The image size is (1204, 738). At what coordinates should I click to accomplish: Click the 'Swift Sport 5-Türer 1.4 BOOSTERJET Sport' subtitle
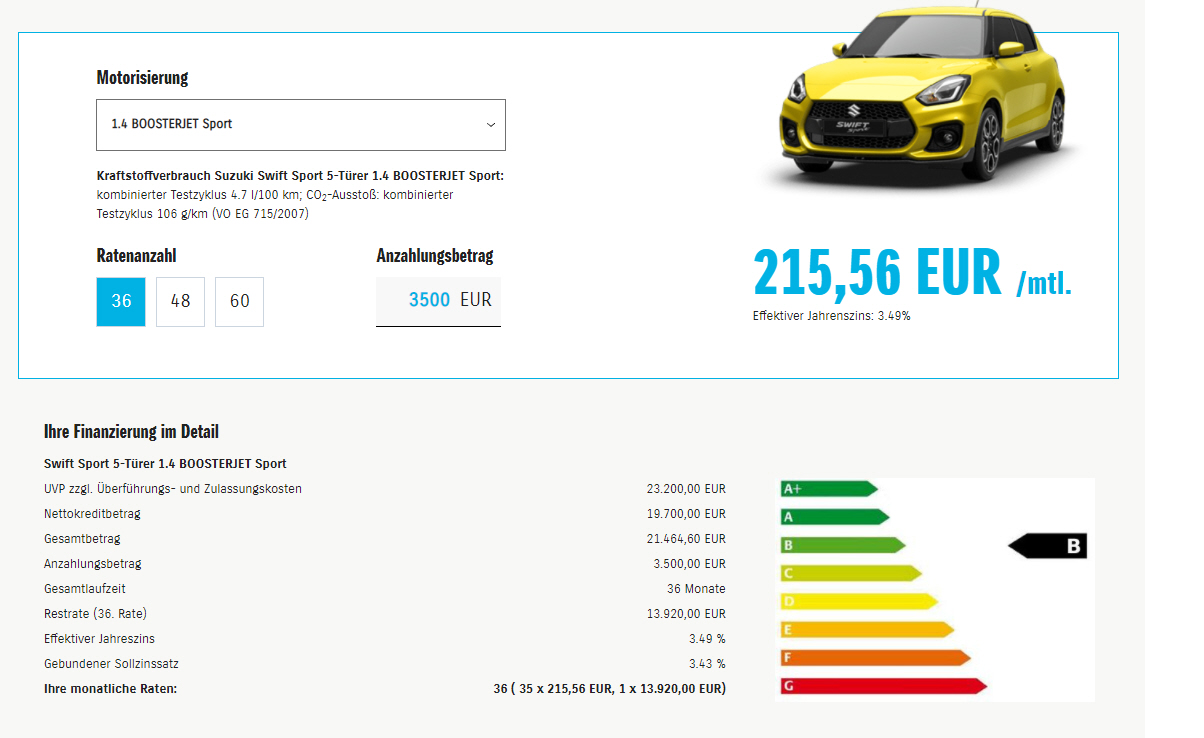pyautogui.click(x=165, y=464)
